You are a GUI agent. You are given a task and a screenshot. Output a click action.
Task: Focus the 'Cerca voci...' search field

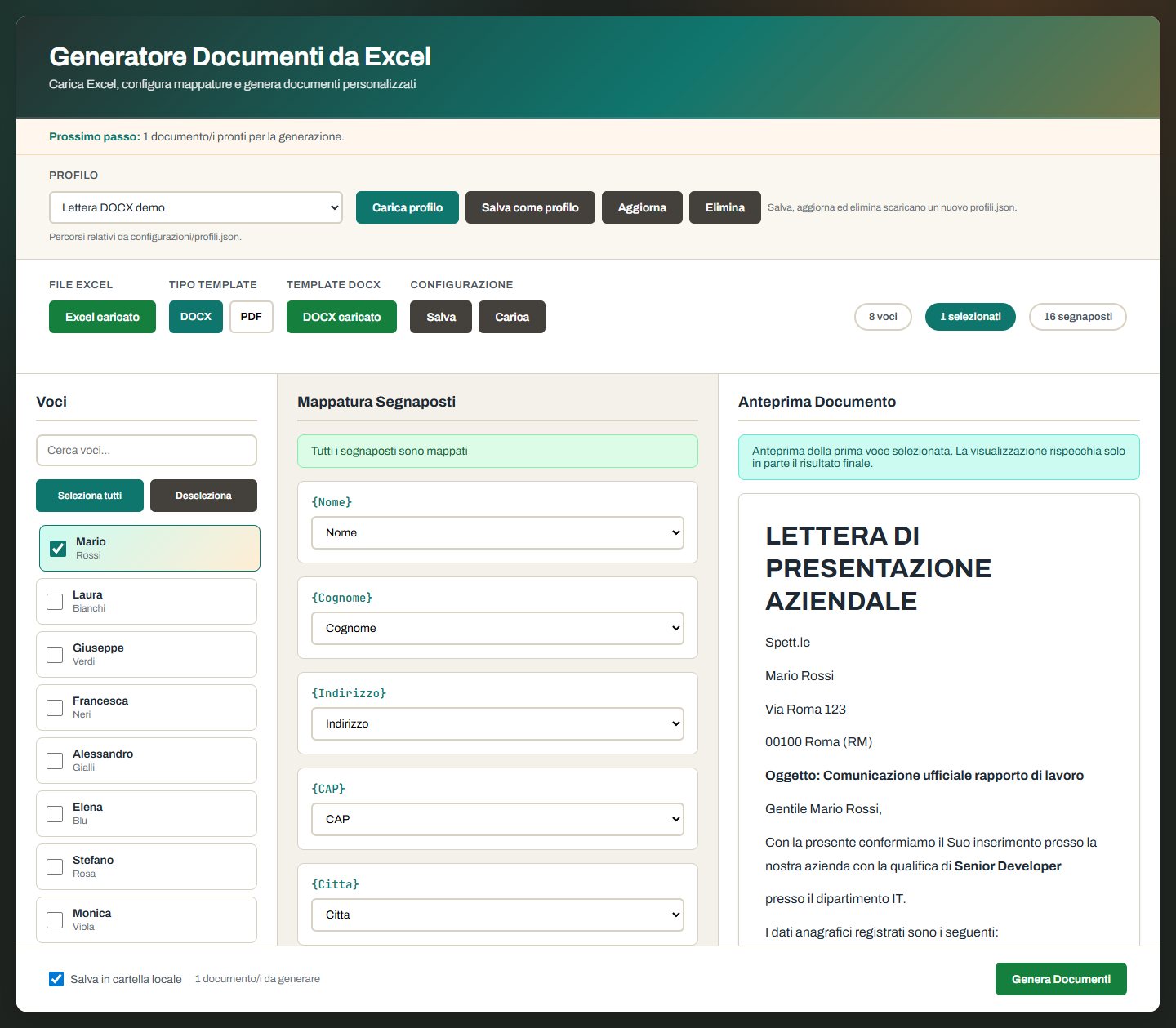coord(146,450)
